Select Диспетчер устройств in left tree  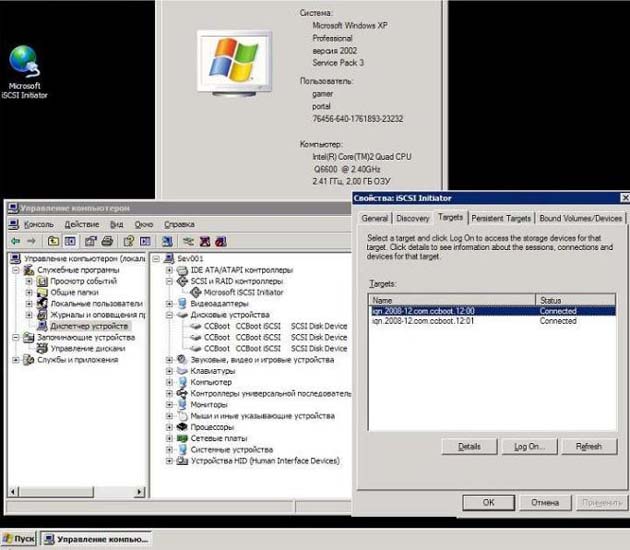[89, 326]
